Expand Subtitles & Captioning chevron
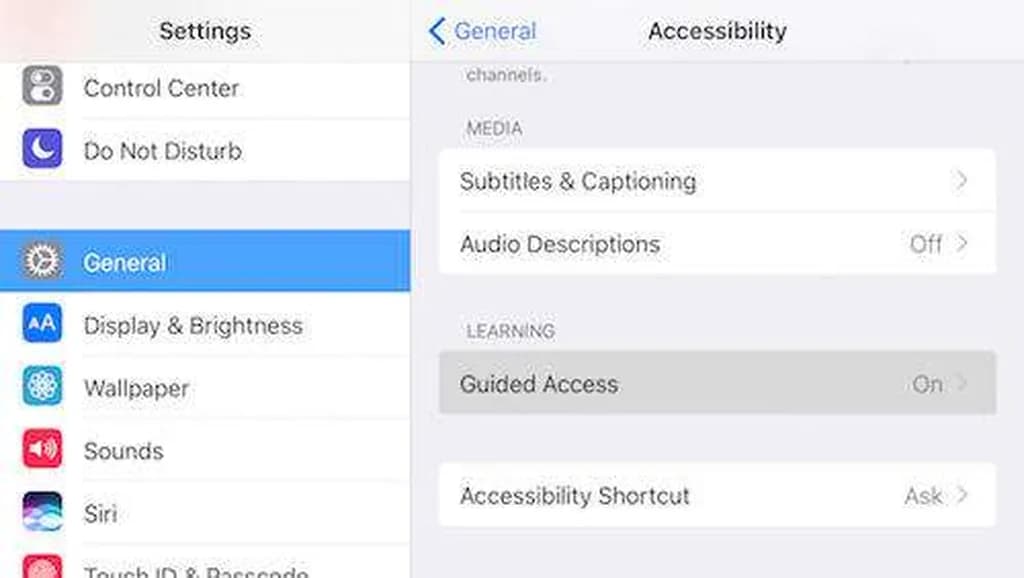The image size is (1024, 578). point(962,181)
